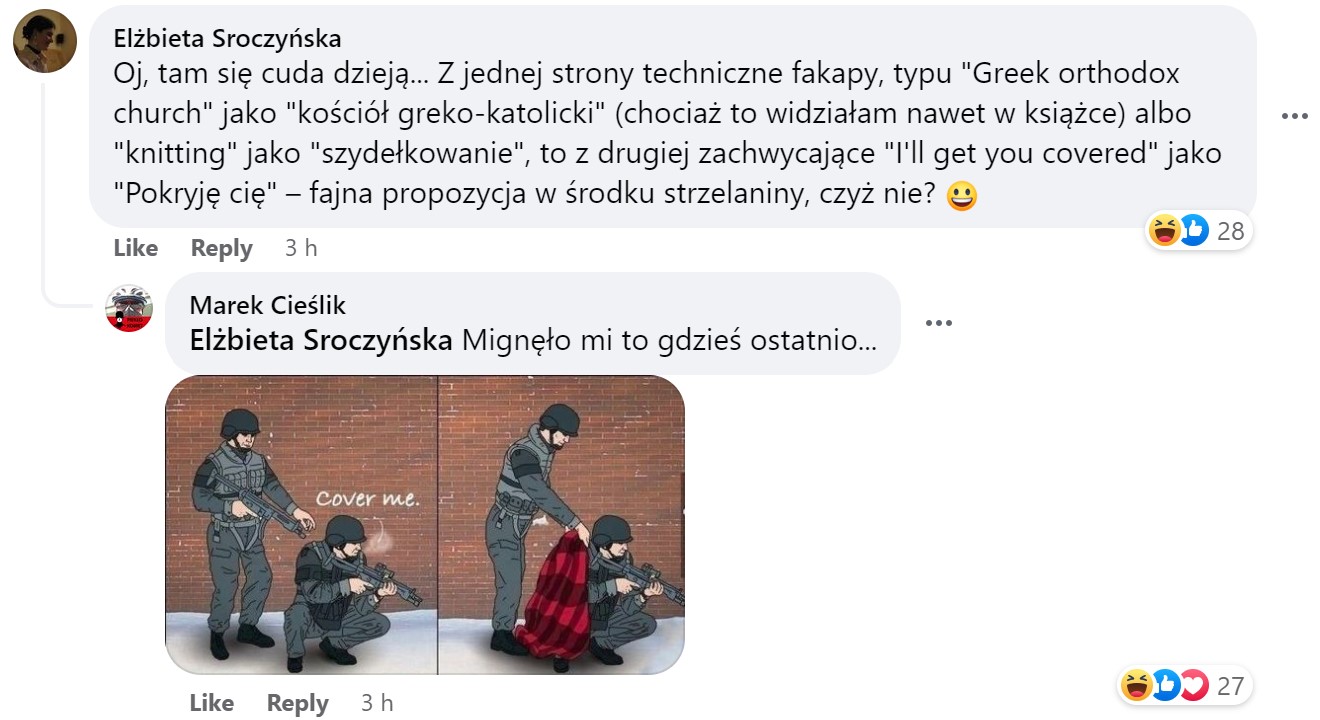Reply to Marek Cieślik's comment
Image resolution: width=1320 pixels, height=720 pixels.
point(298,703)
